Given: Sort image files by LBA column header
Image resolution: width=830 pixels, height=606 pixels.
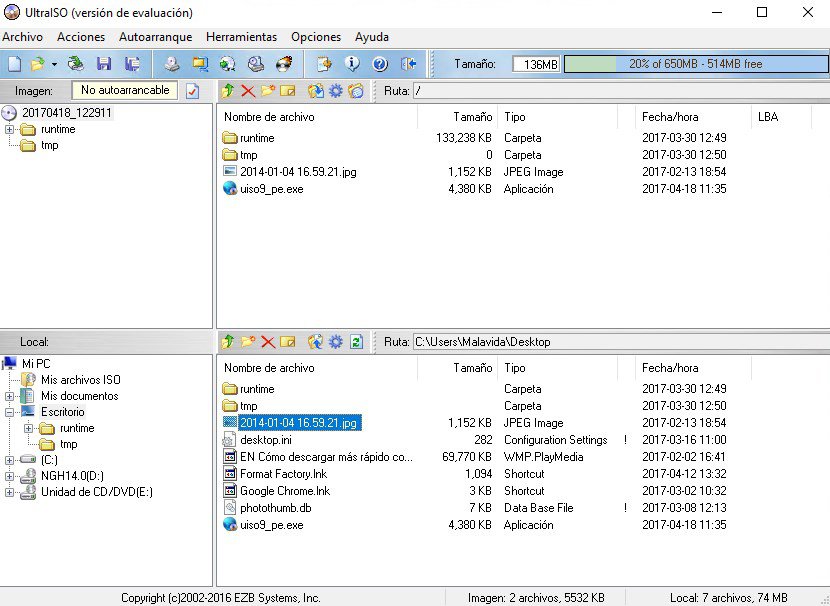Looking at the screenshot, I should pyautogui.click(x=781, y=117).
